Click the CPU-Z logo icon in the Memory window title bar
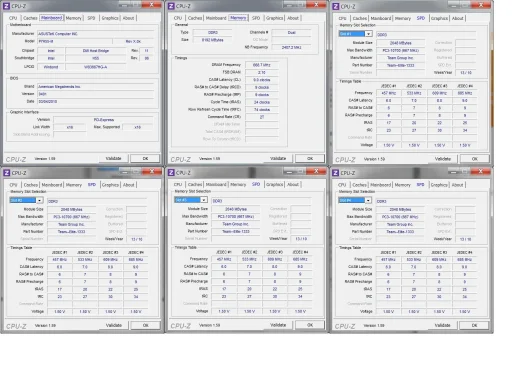Viewport: 527px width, 384px height. pyautogui.click(x=171, y=6)
